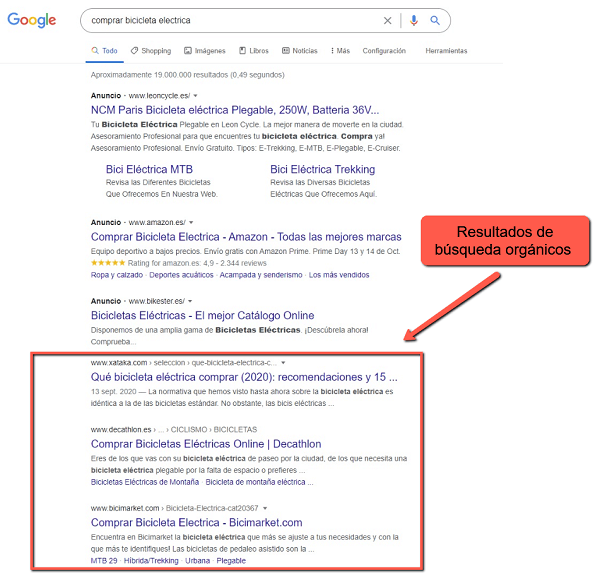Open Deportes acuáticos sitelink
Screen dimensions: 600x578
click(181, 275)
